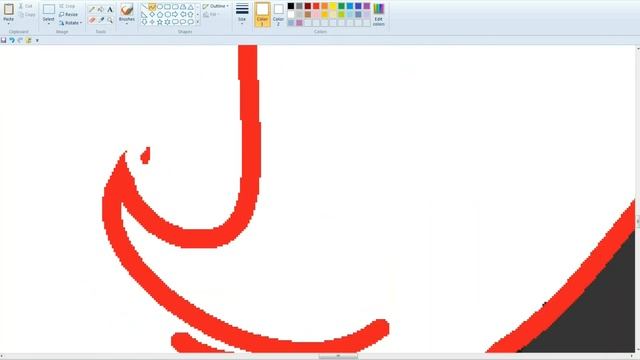
Task: Redo the action in quick access toolbar
Action: coord(20,40)
